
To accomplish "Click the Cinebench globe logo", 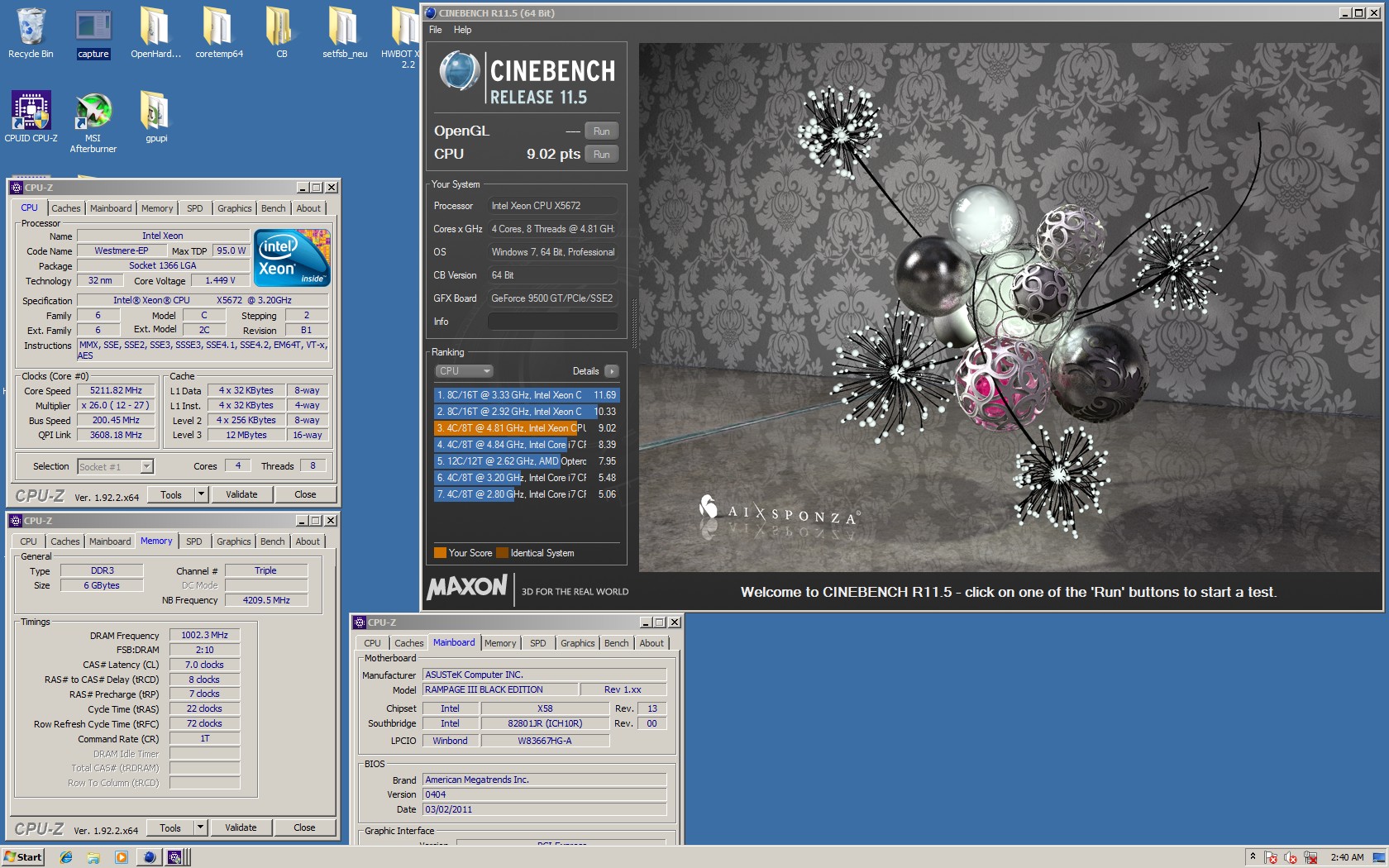I will click(x=460, y=71).
